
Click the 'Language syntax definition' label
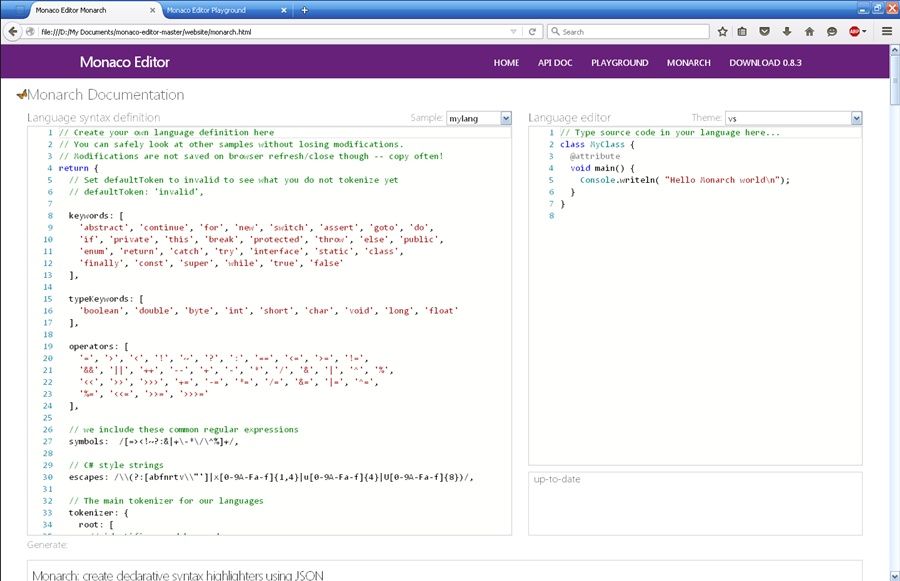pos(94,118)
